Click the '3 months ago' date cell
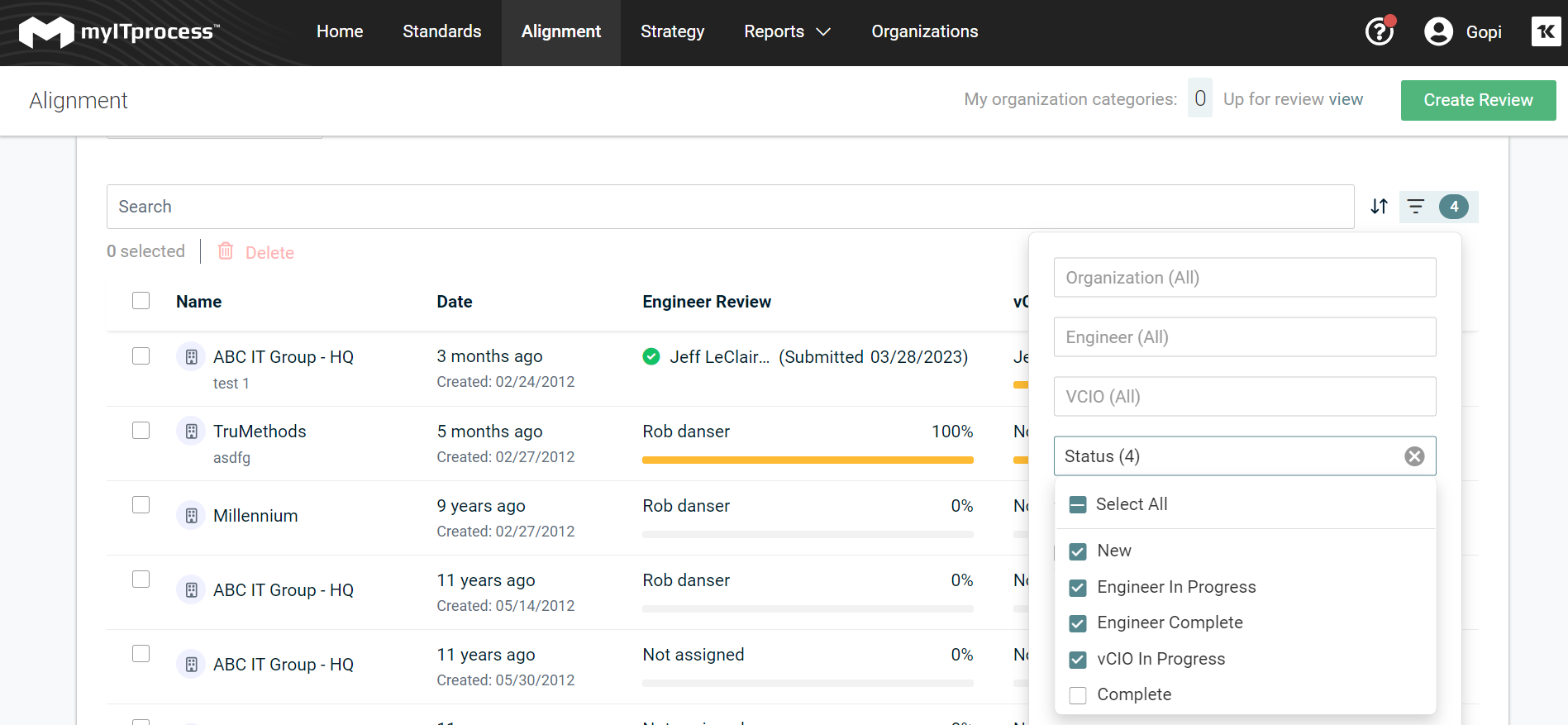The image size is (1568, 725). (x=489, y=356)
